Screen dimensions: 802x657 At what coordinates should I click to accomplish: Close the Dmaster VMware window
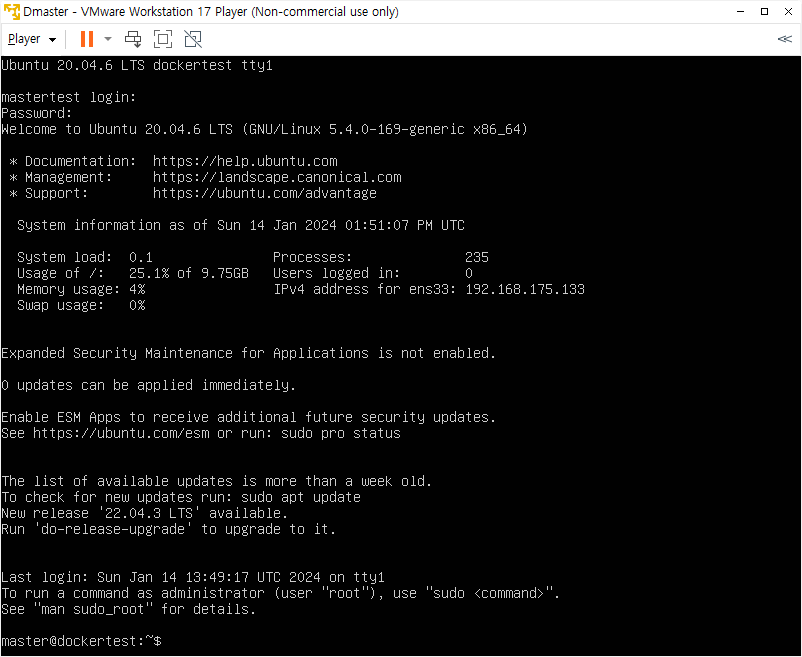click(788, 11)
